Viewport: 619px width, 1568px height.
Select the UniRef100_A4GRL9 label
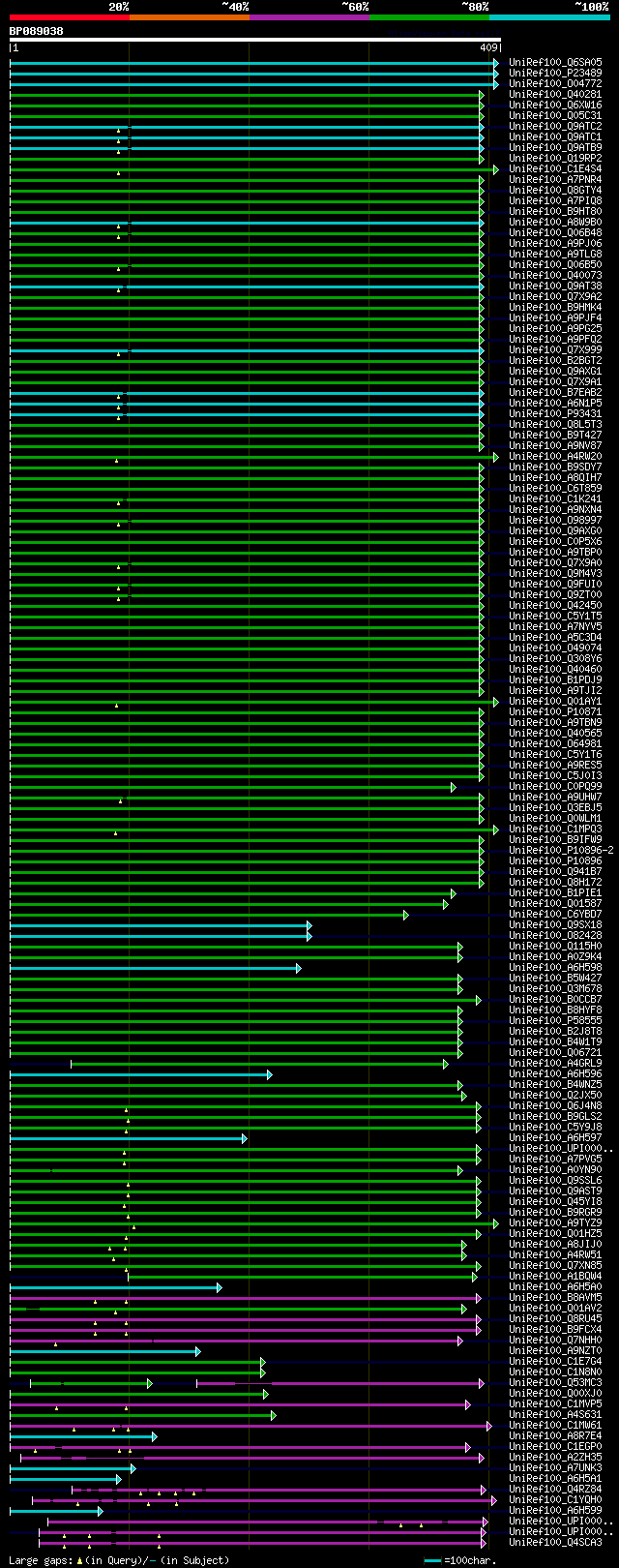[x=555, y=1064]
